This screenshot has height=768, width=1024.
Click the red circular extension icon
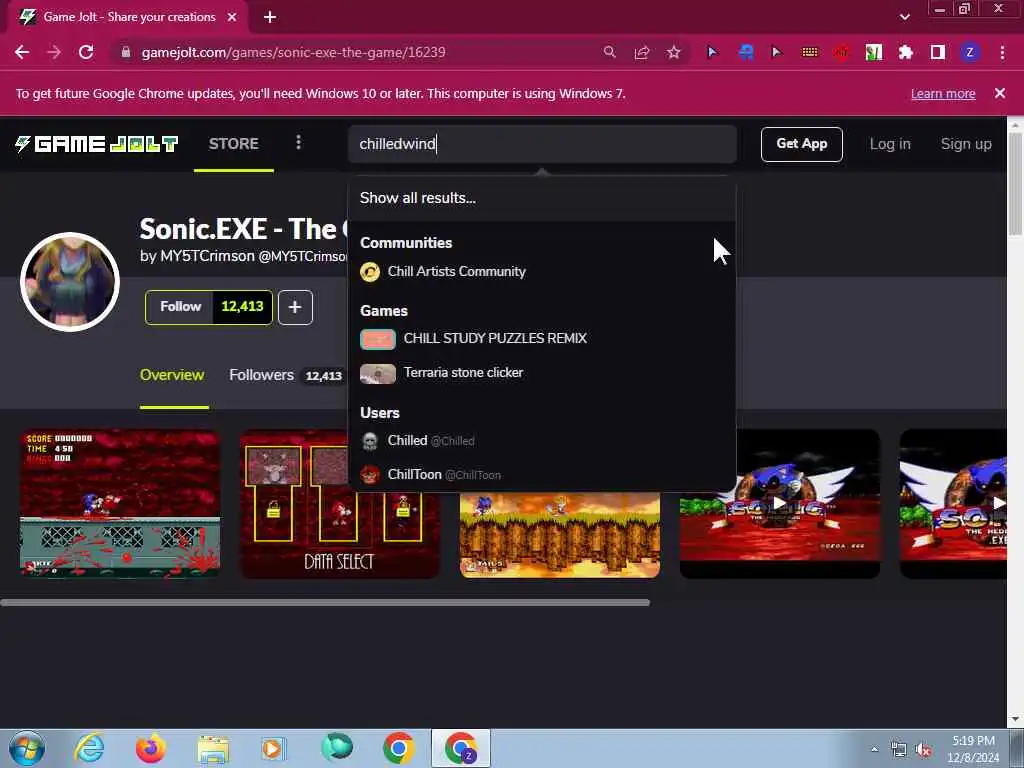tap(842, 52)
